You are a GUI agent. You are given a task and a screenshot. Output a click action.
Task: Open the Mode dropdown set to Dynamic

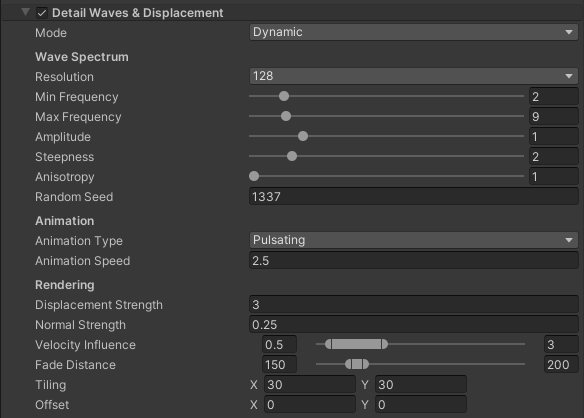pyautogui.click(x=413, y=32)
